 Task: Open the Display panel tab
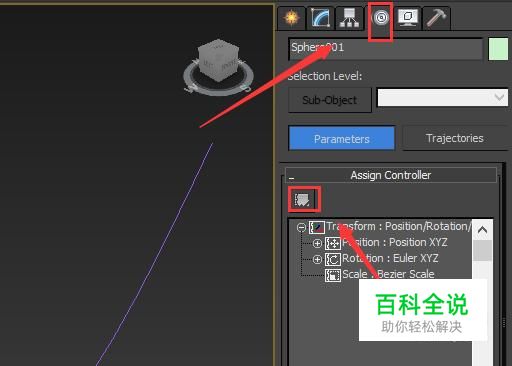pos(408,18)
